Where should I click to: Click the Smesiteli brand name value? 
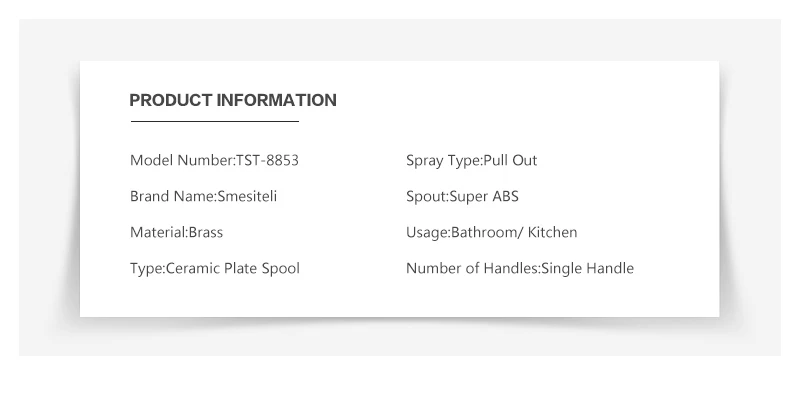coord(247,196)
